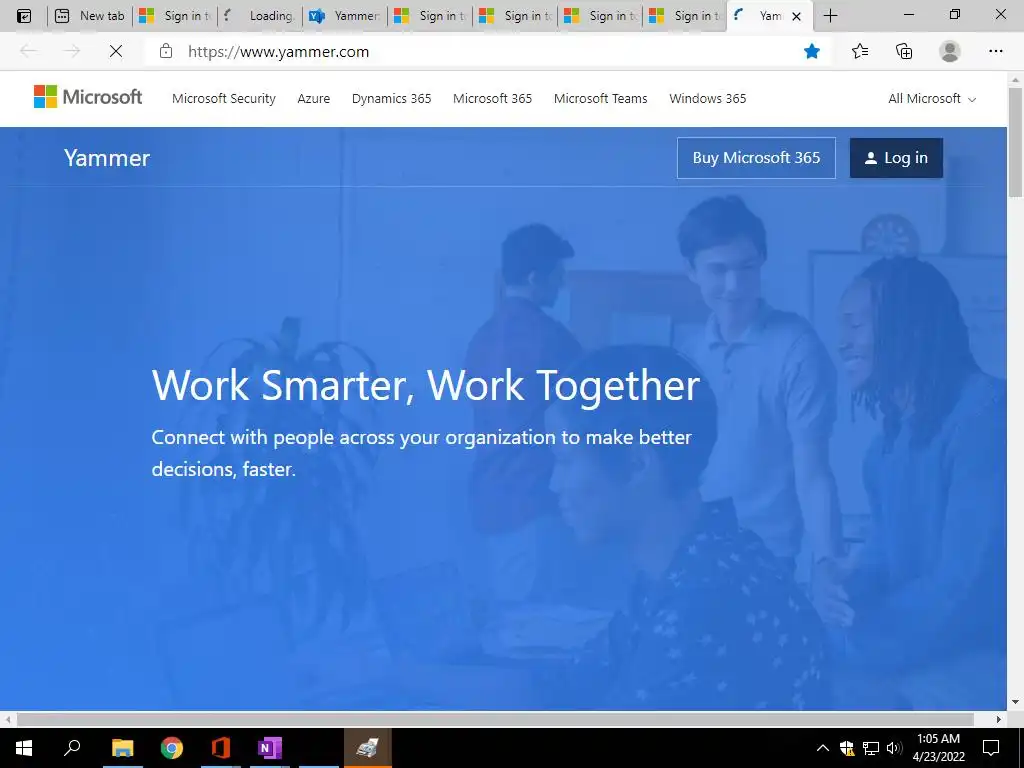
Task: Switch to the New tab tab
Action: coord(89,16)
